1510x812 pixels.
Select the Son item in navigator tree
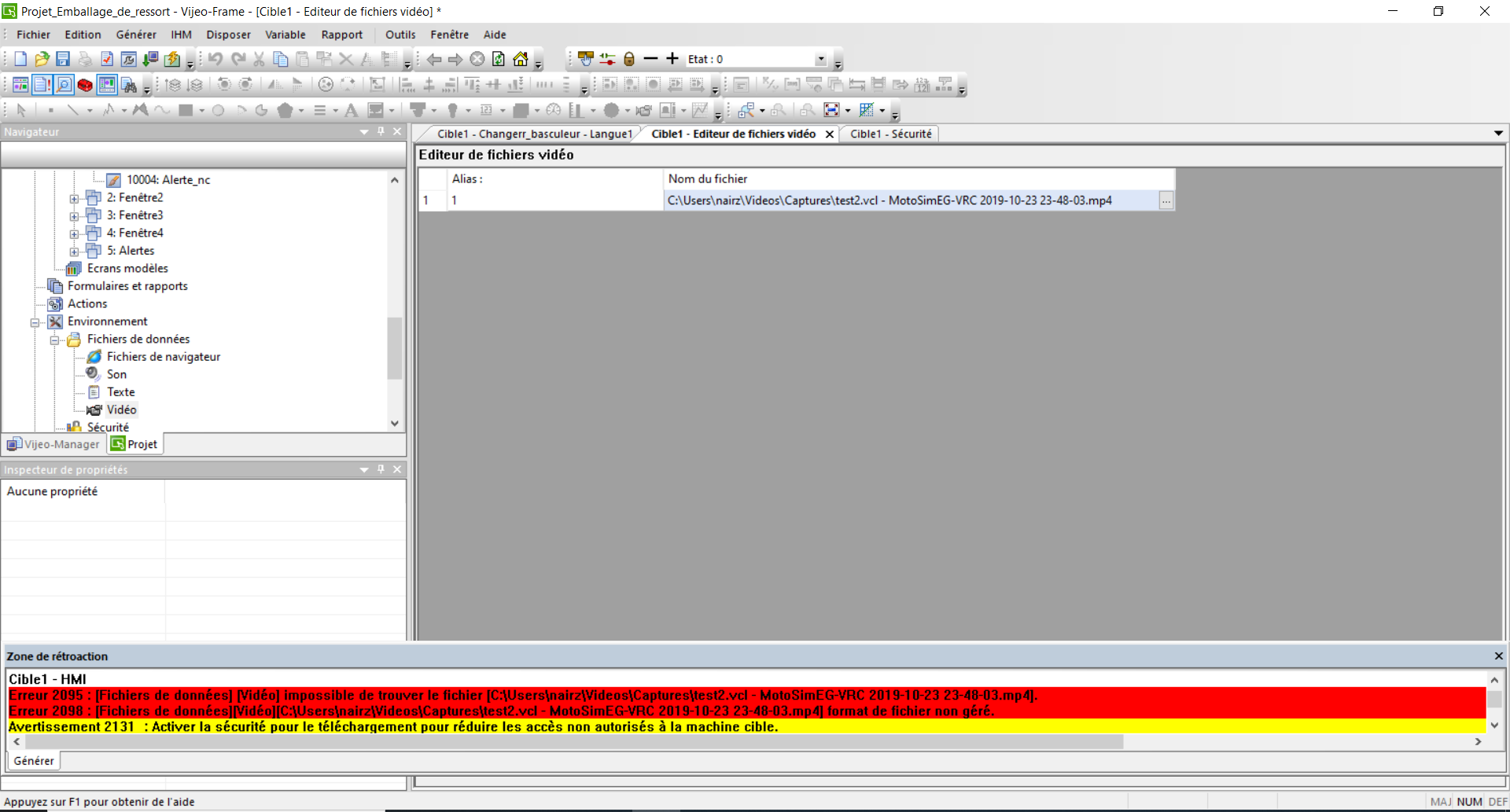(x=116, y=374)
